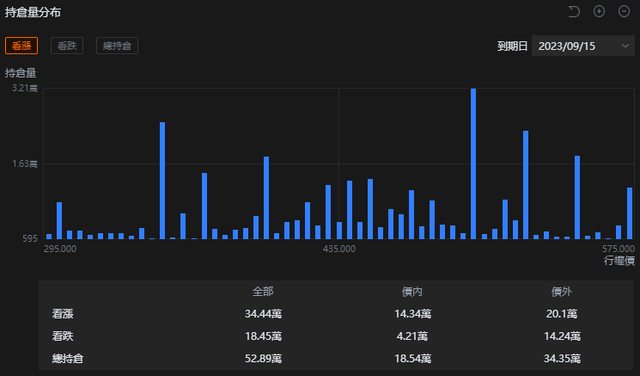
Task: Click the 價內 column header
Action: 412,291
